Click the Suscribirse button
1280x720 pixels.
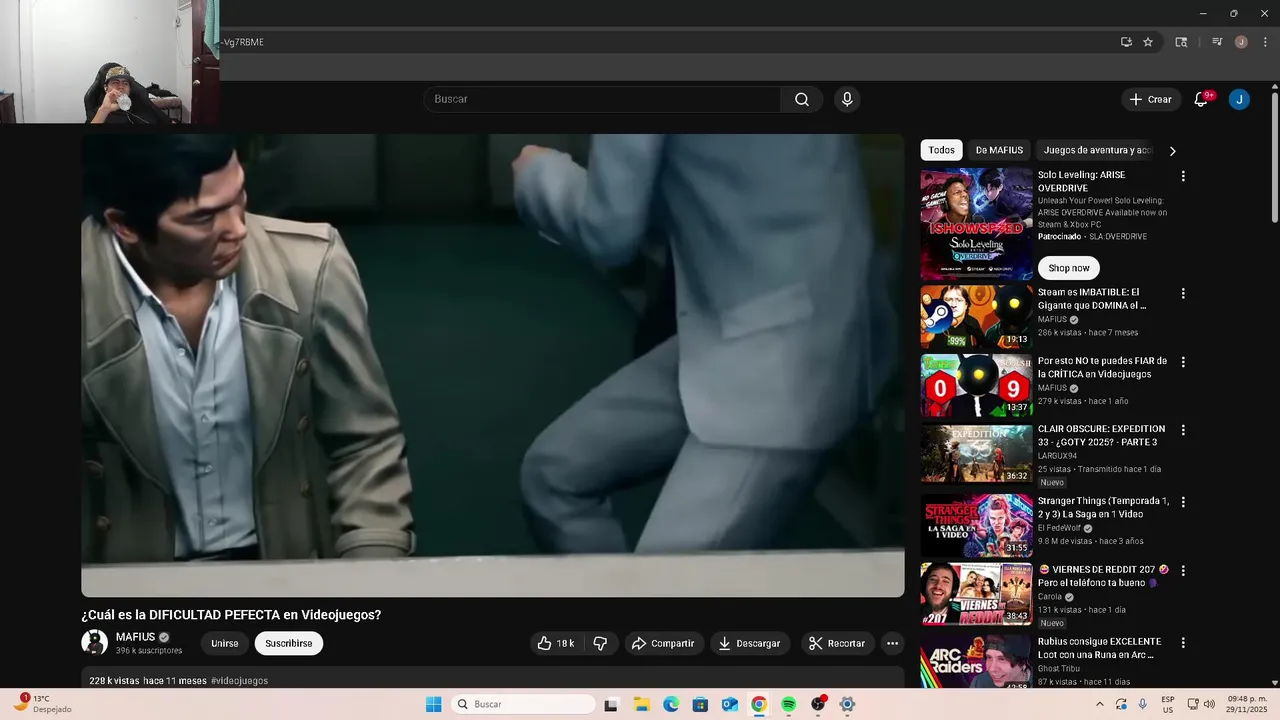point(289,643)
